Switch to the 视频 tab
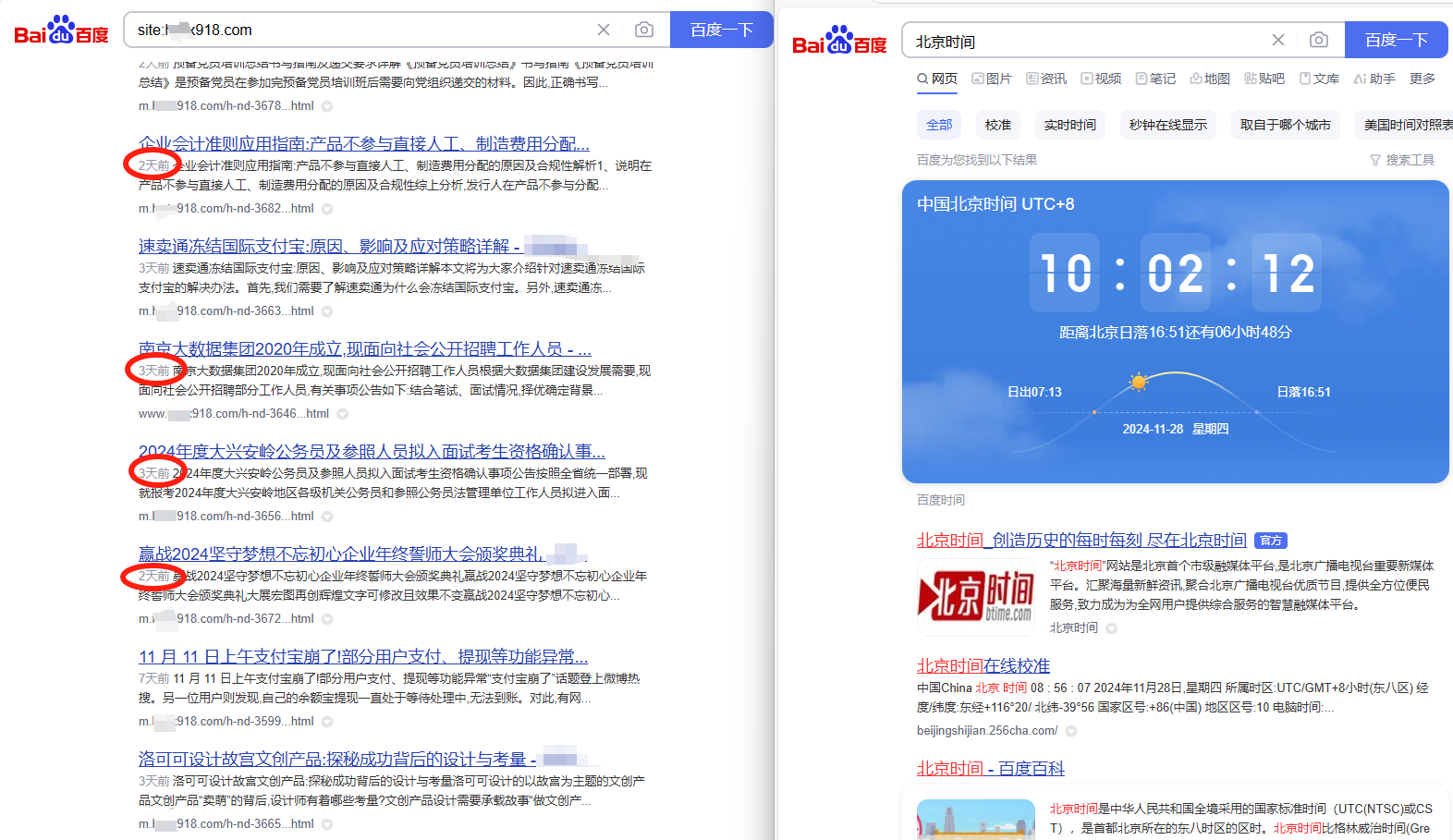This screenshot has width=1453, height=840. 1101,79
